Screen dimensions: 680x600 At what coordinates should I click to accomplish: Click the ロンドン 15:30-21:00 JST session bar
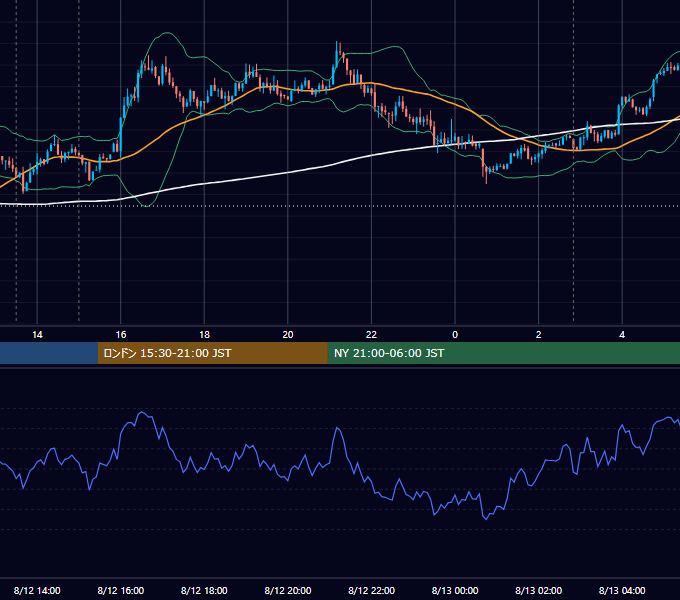coord(212,353)
